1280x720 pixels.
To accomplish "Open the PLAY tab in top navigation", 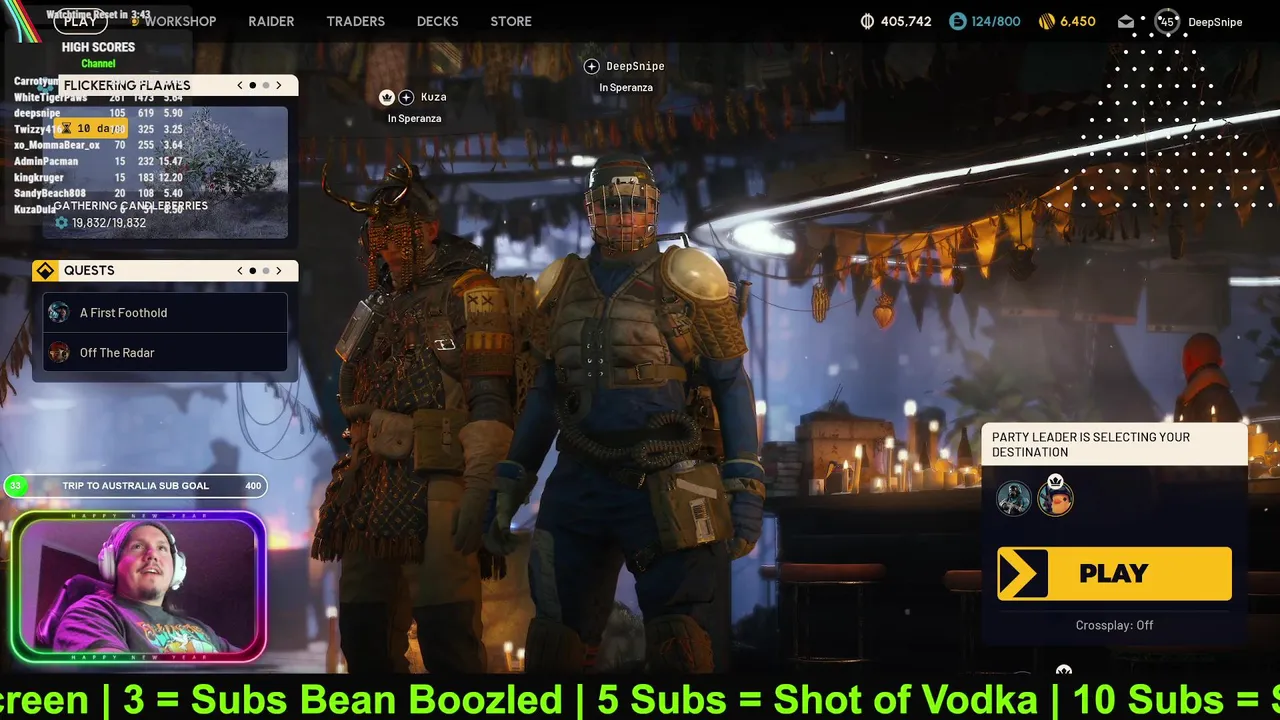I will 80,21.
